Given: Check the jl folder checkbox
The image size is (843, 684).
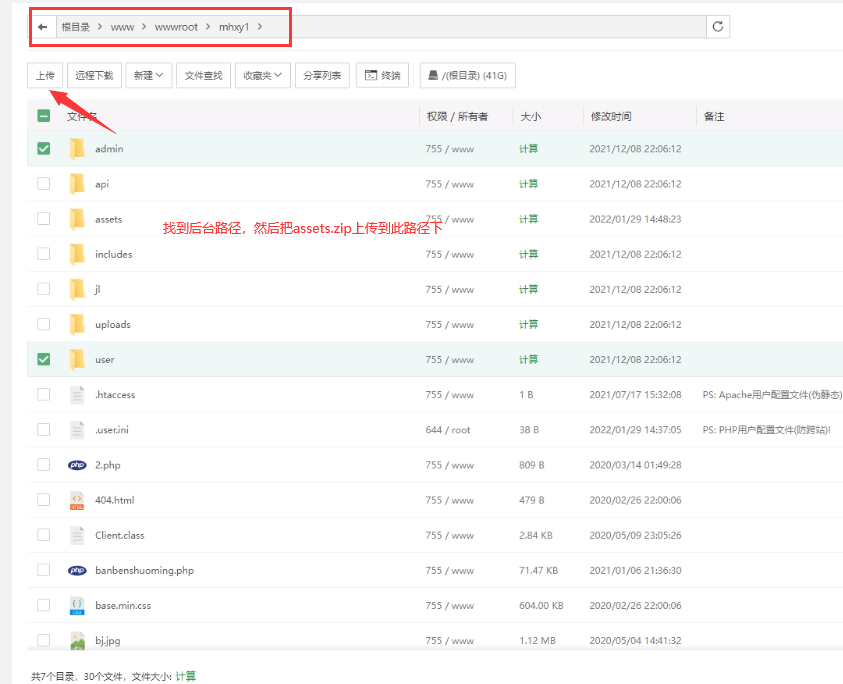Looking at the screenshot, I should pos(44,289).
